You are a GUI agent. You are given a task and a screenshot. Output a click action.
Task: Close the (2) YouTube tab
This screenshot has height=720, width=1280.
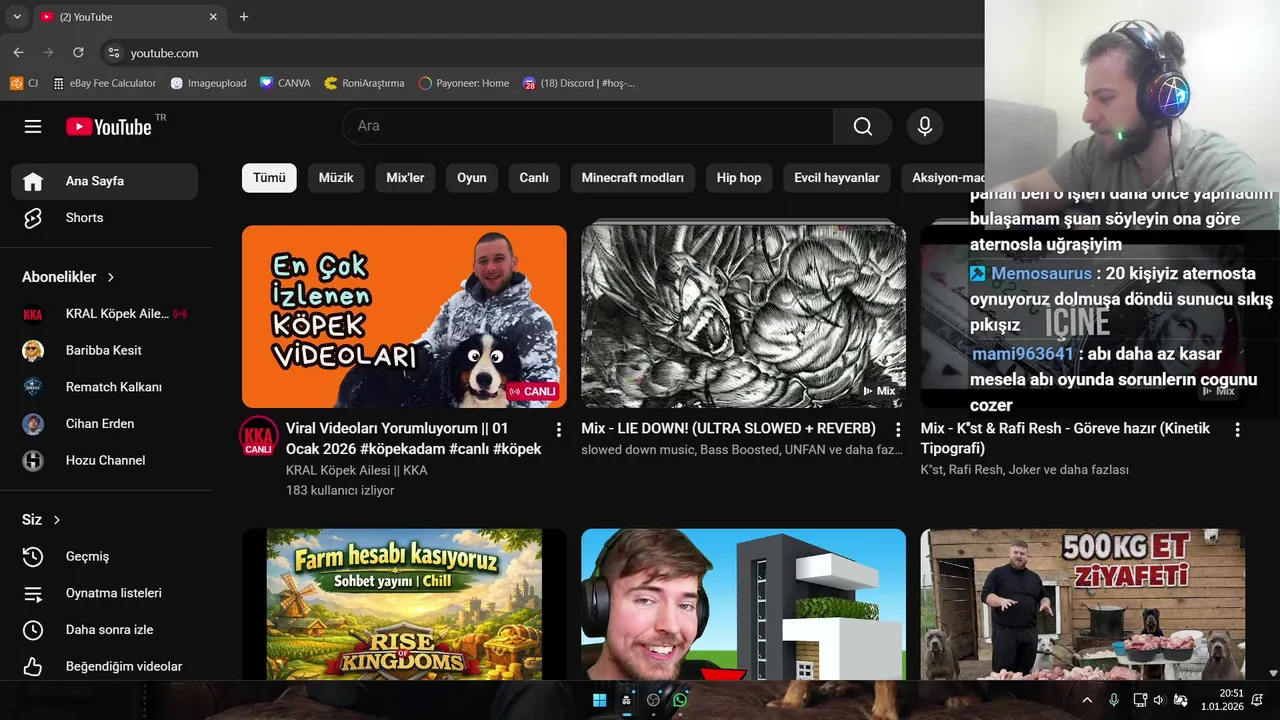point(213,17)
